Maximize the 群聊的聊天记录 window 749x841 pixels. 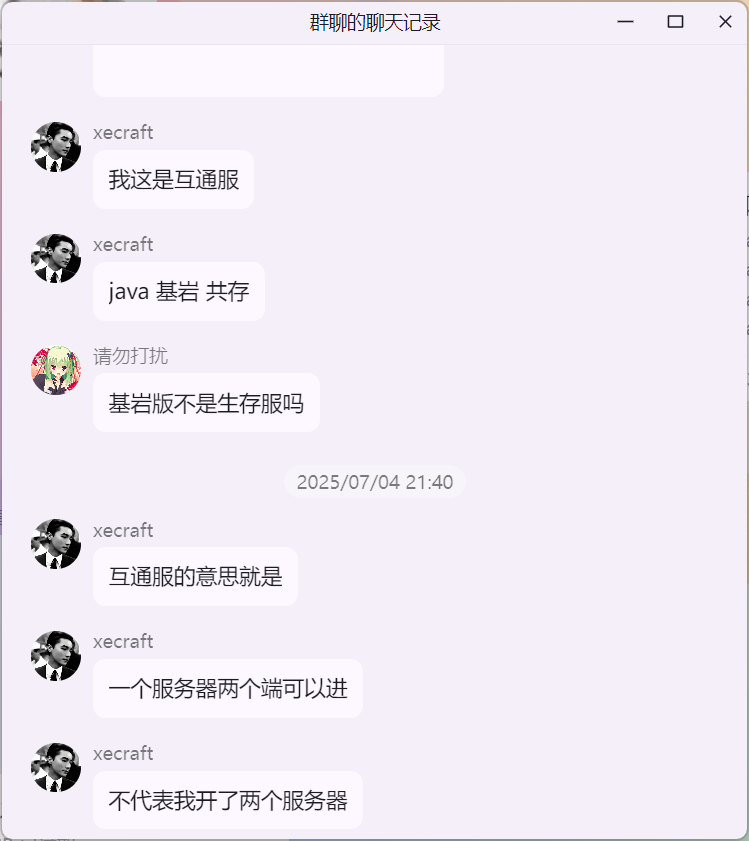[675, 22]
